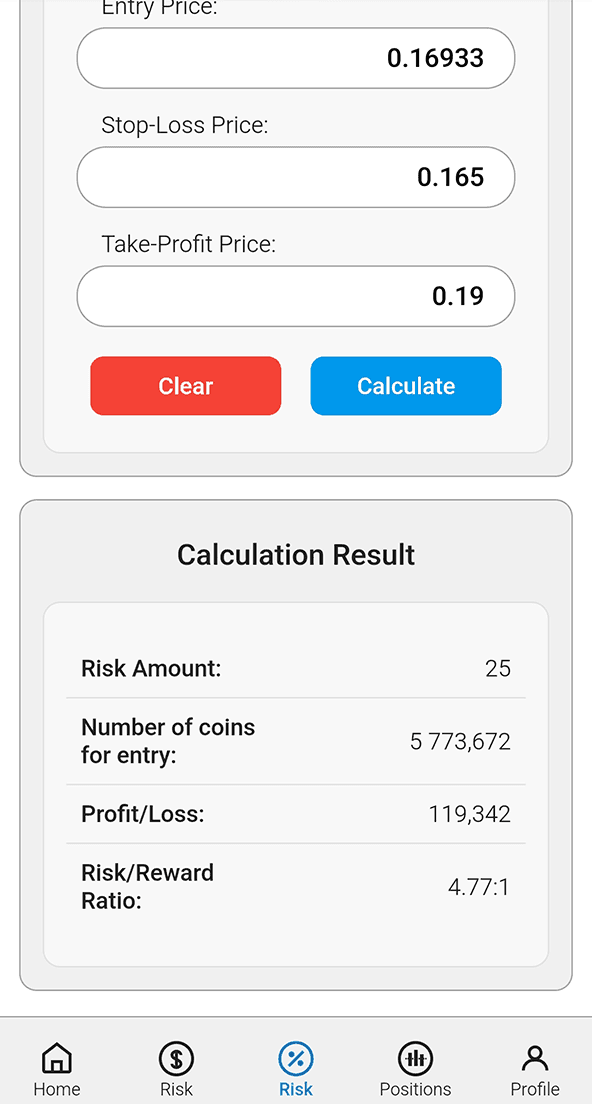Screen dimensions: 592x1104
Task: Select the Risk/Reward Ratio value
Action: point(479,886)
